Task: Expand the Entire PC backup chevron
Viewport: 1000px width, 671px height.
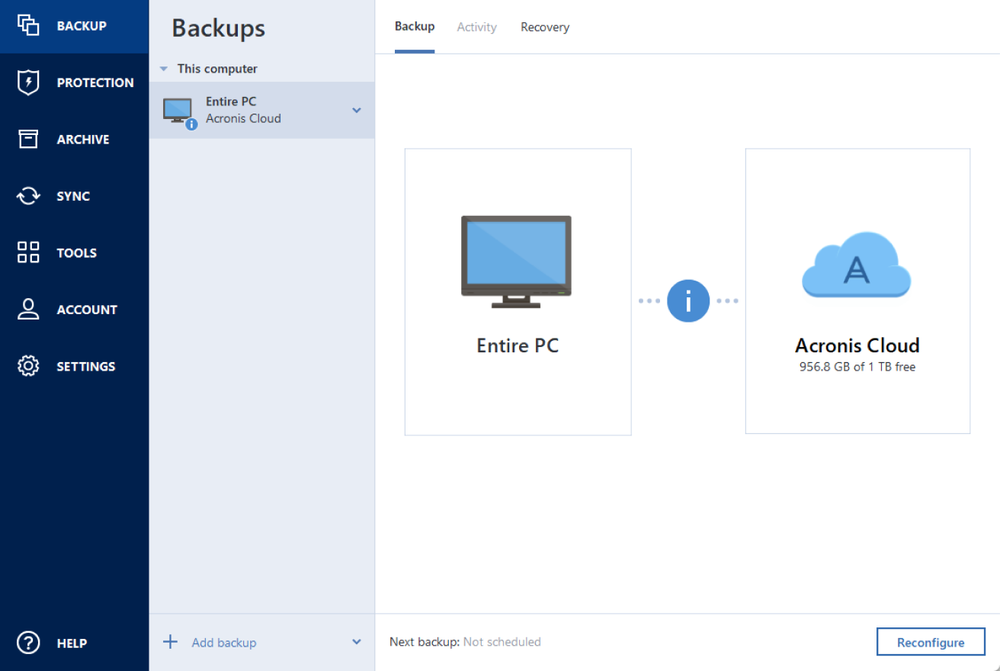Action: point(357,110)
